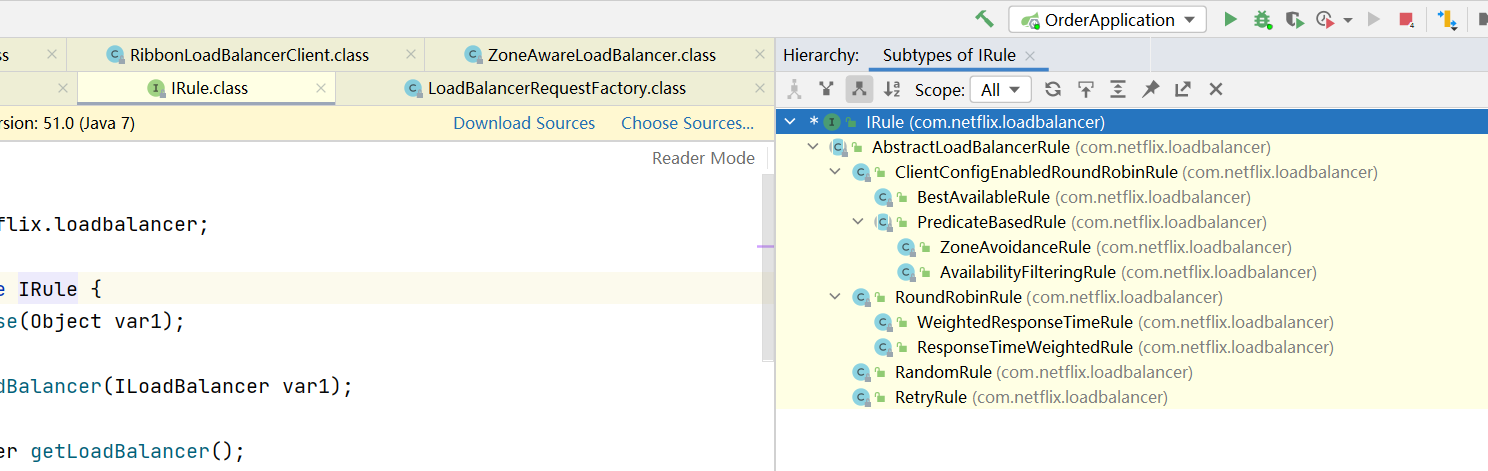This screenshot has width=1488, height=471.
Task: Build the project with hammer icon
Action: click(984, 19)
